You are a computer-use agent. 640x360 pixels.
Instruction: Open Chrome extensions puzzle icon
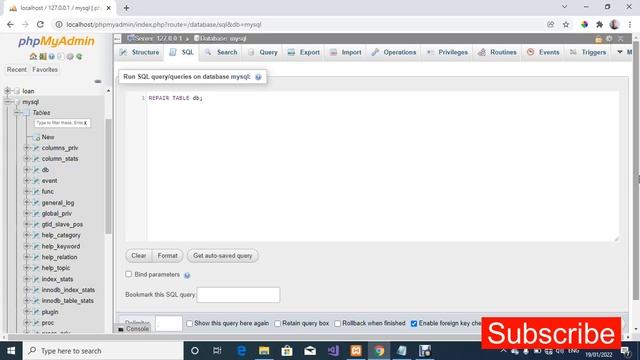(x=599, y=24)
